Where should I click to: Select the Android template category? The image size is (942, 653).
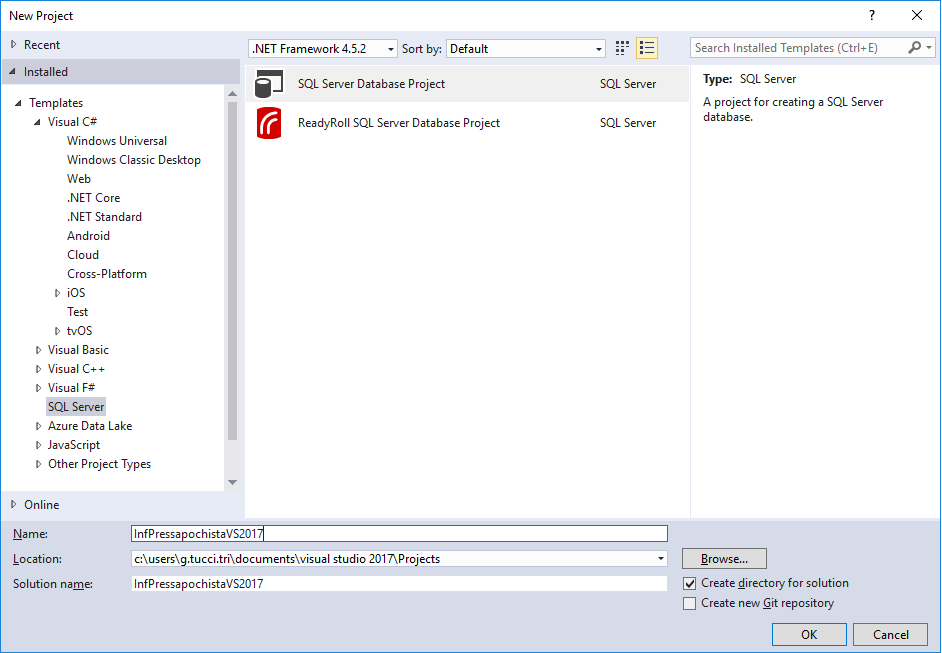(88, 235)
